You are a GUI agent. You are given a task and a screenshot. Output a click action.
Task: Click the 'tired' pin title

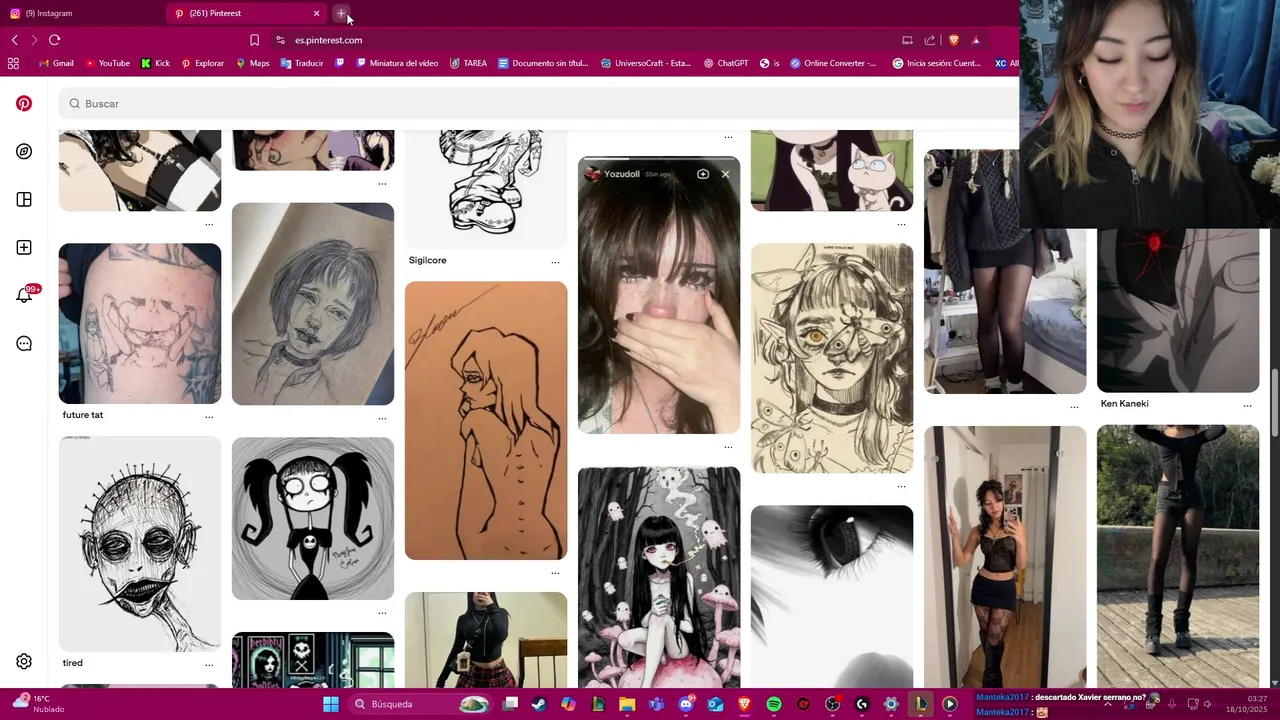tap(73, 663)
